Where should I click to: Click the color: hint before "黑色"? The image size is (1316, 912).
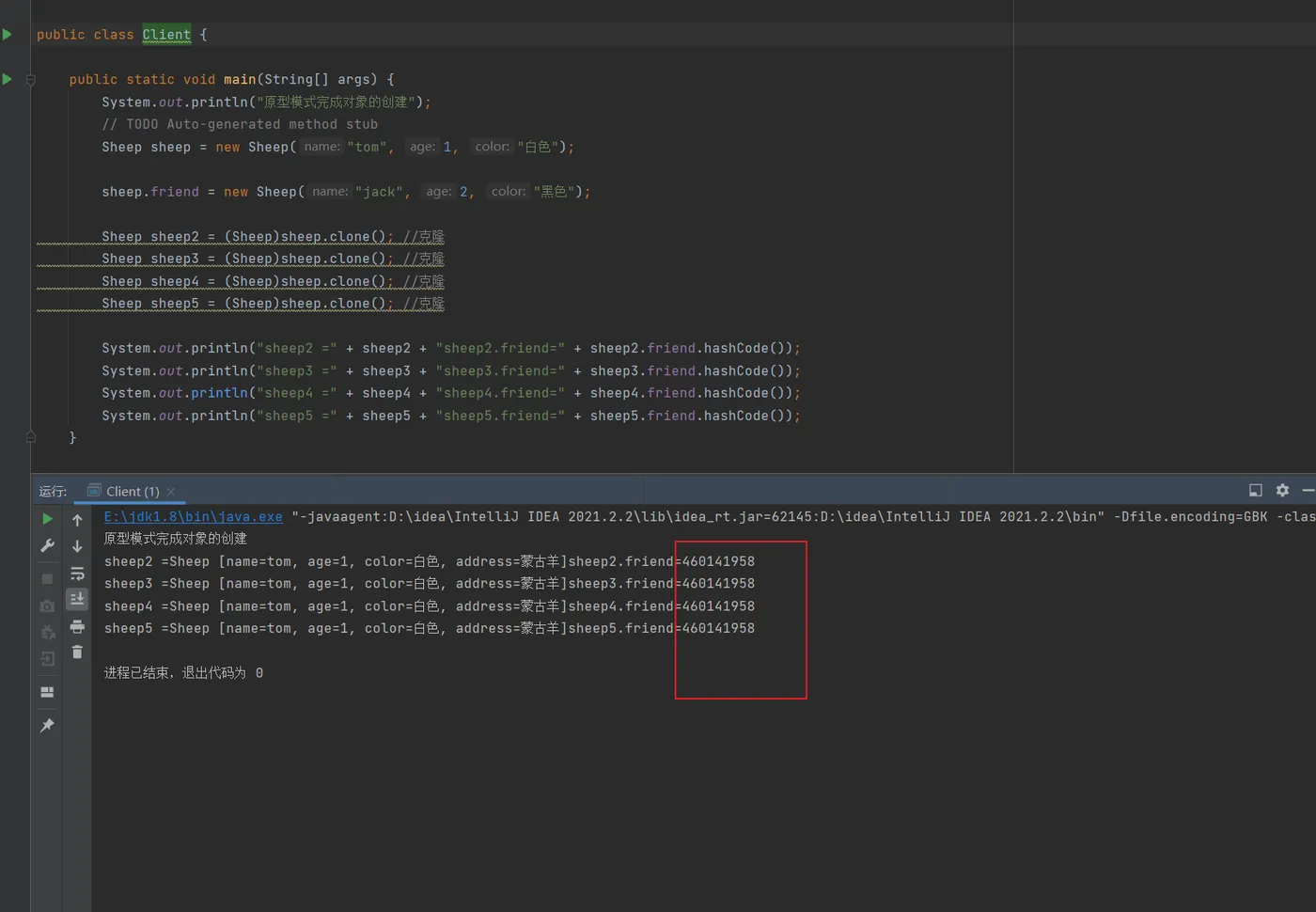pos(508,192)
